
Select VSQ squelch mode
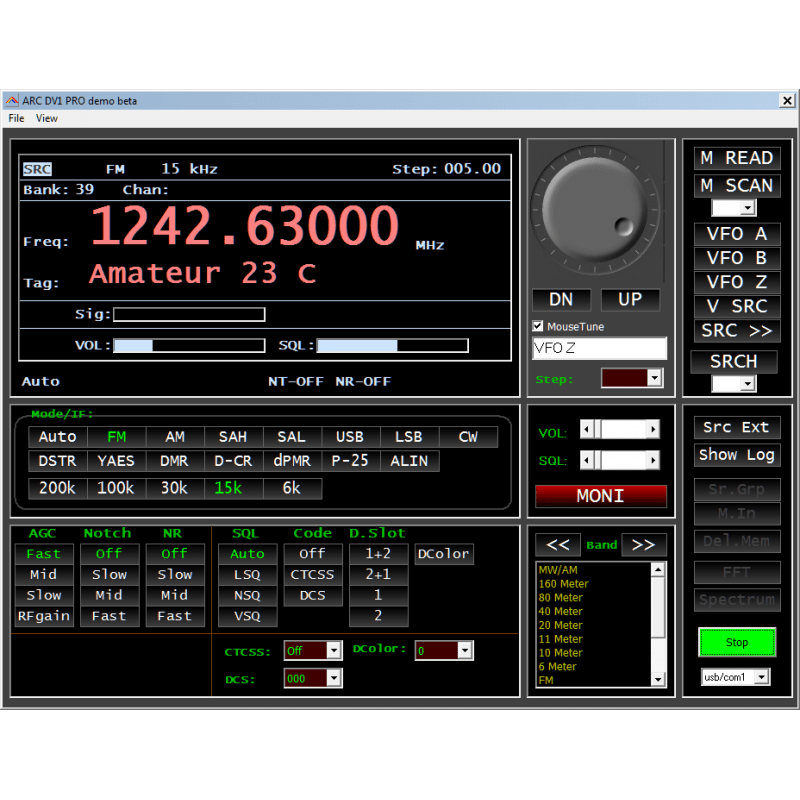coord(247,616)
